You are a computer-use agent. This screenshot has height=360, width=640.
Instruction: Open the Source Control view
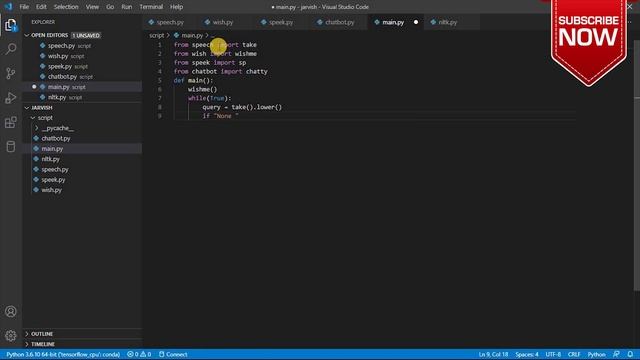[x=11, y=73]
